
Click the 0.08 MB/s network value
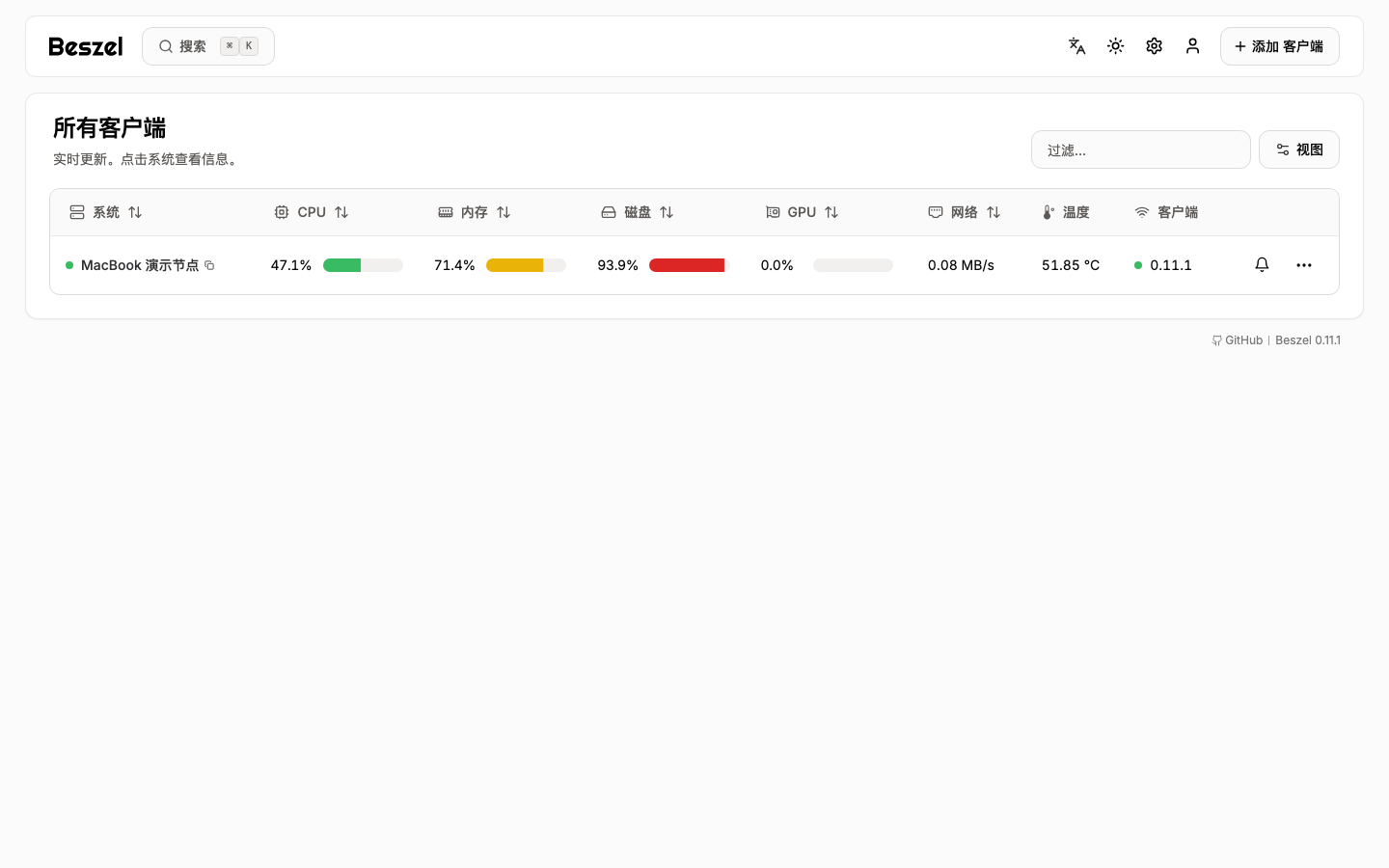tap(961, 265)
